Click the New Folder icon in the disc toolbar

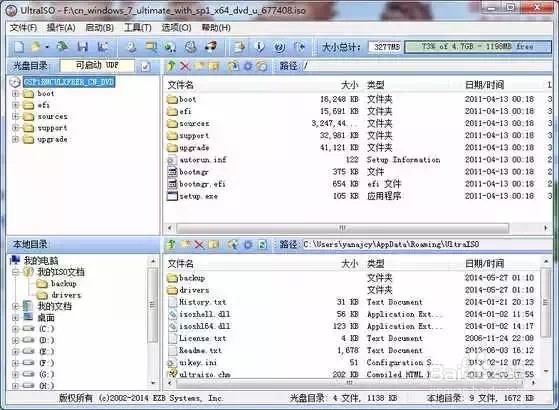point(199,66)
